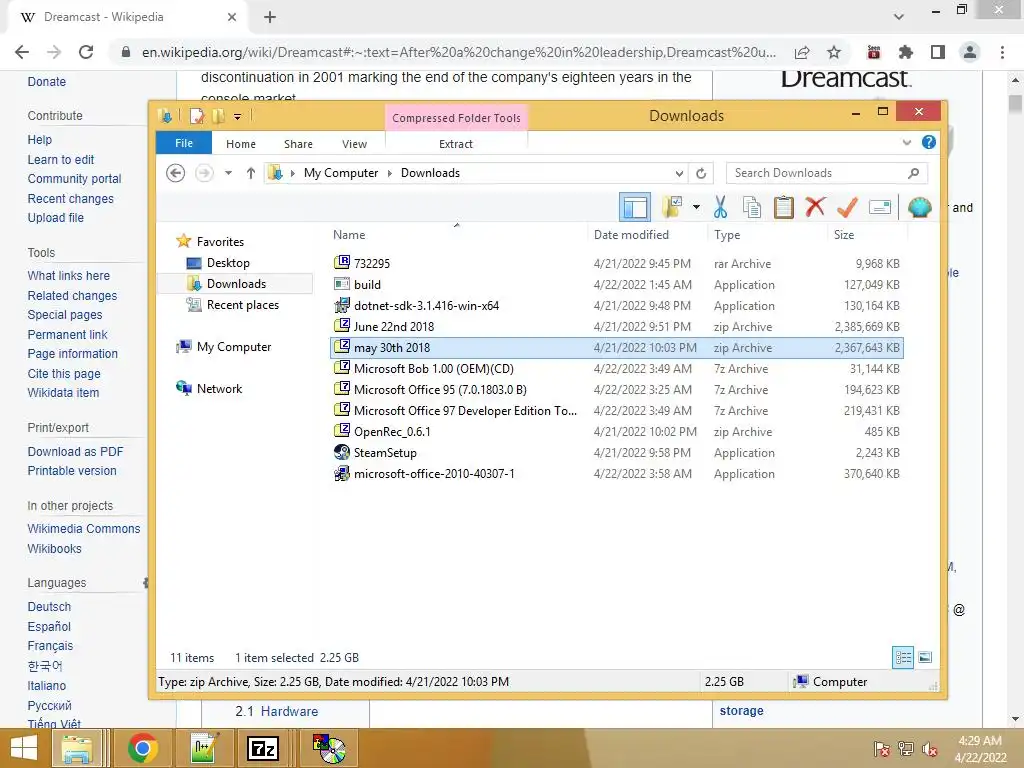Open Explorer Help question mark icon
This screenshot has width=1024, height=768.
[x=929, y=142]
